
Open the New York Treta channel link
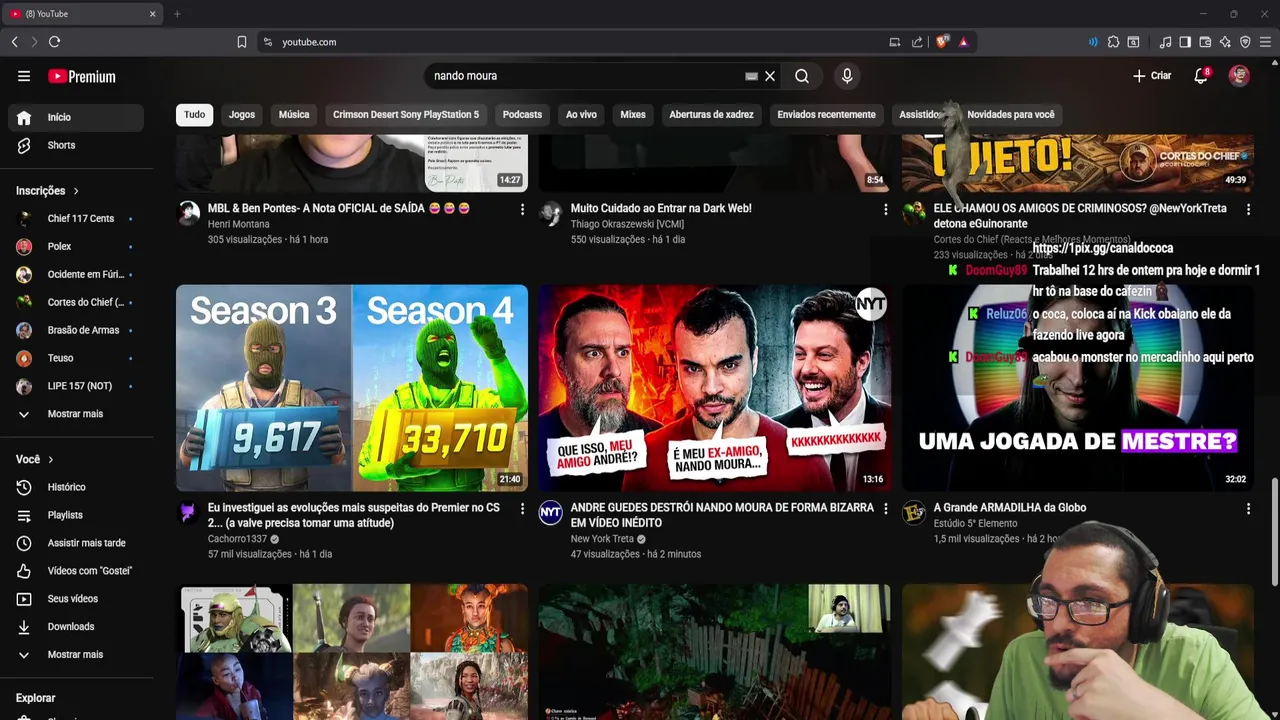[602, 539]
